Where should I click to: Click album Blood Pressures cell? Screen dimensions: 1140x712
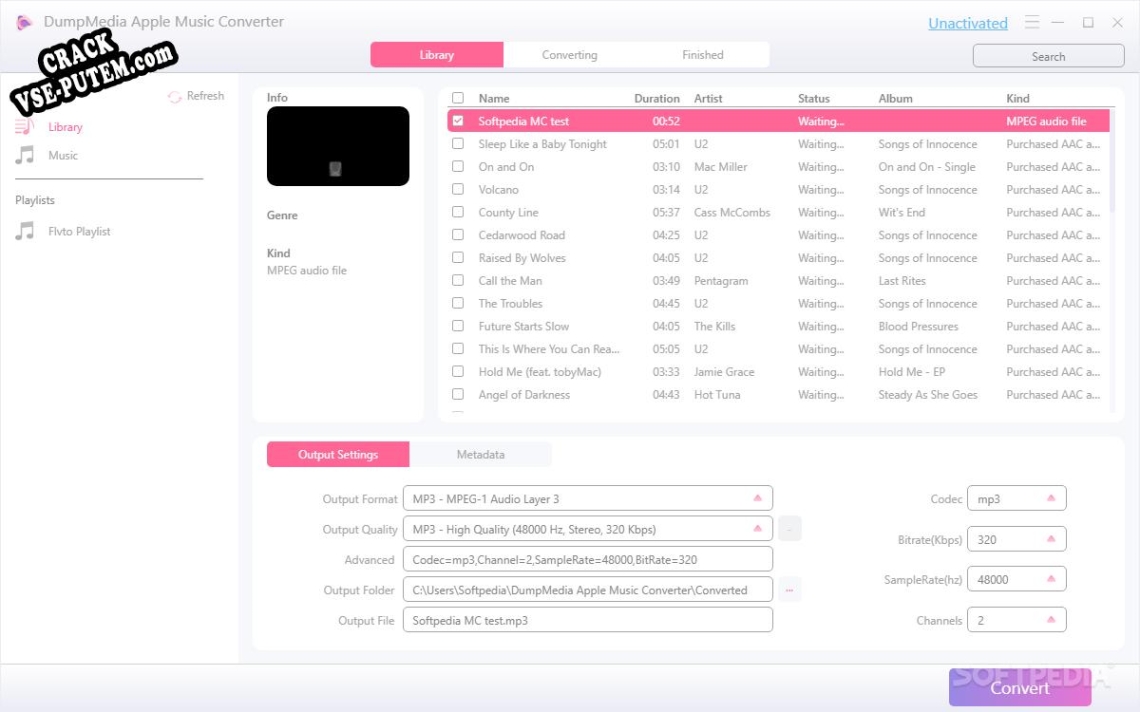918,326
